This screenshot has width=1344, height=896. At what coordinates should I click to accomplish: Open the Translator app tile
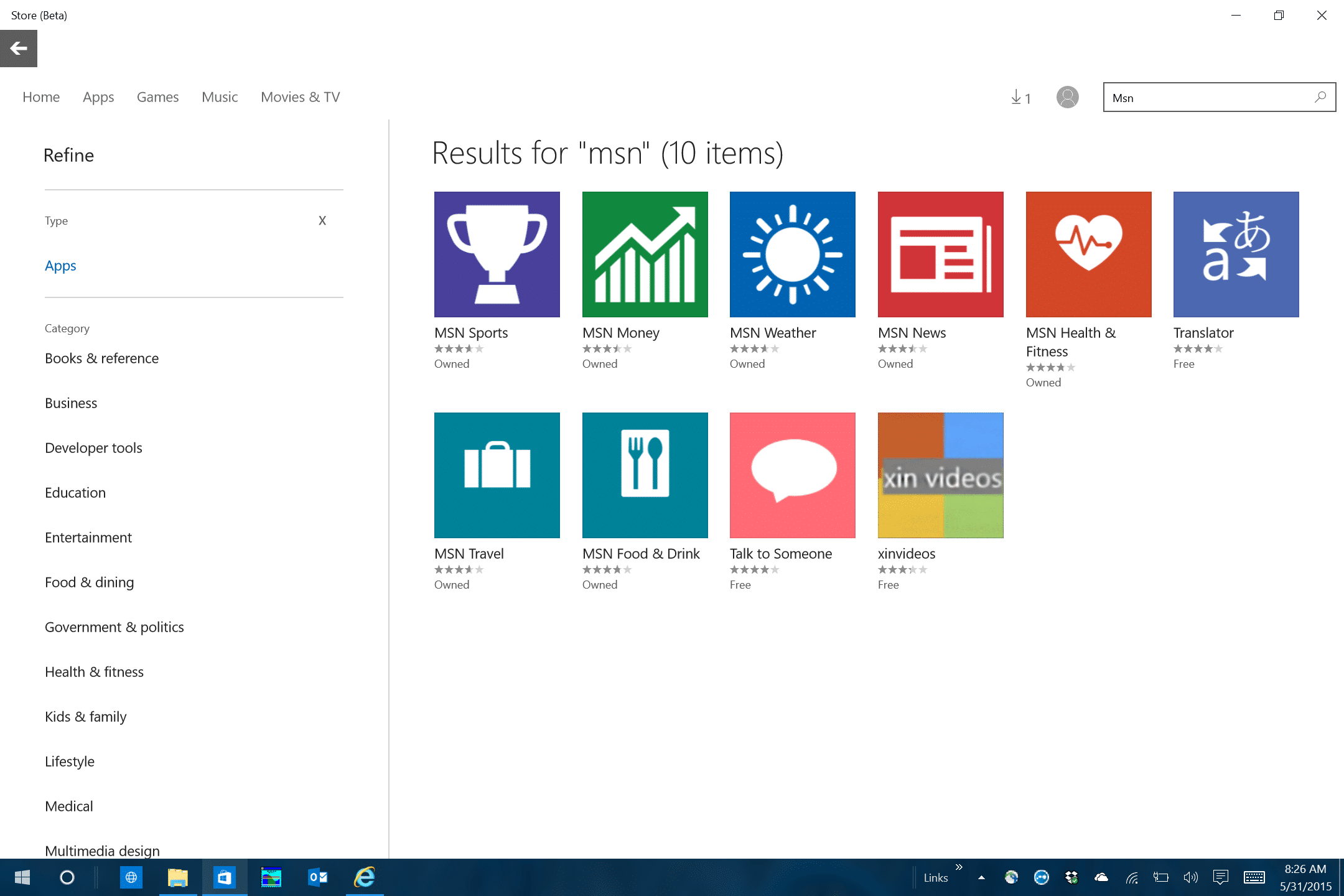pos(1236,254)
